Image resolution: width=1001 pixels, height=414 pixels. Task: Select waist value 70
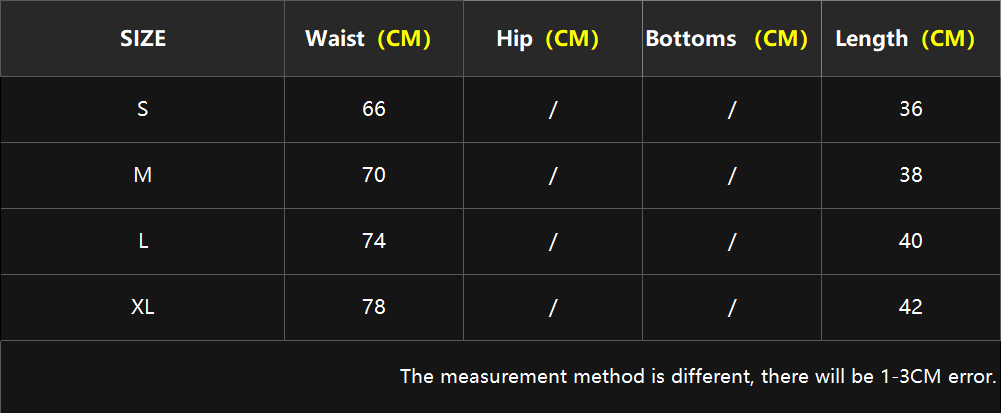click(x=374, y=175)
